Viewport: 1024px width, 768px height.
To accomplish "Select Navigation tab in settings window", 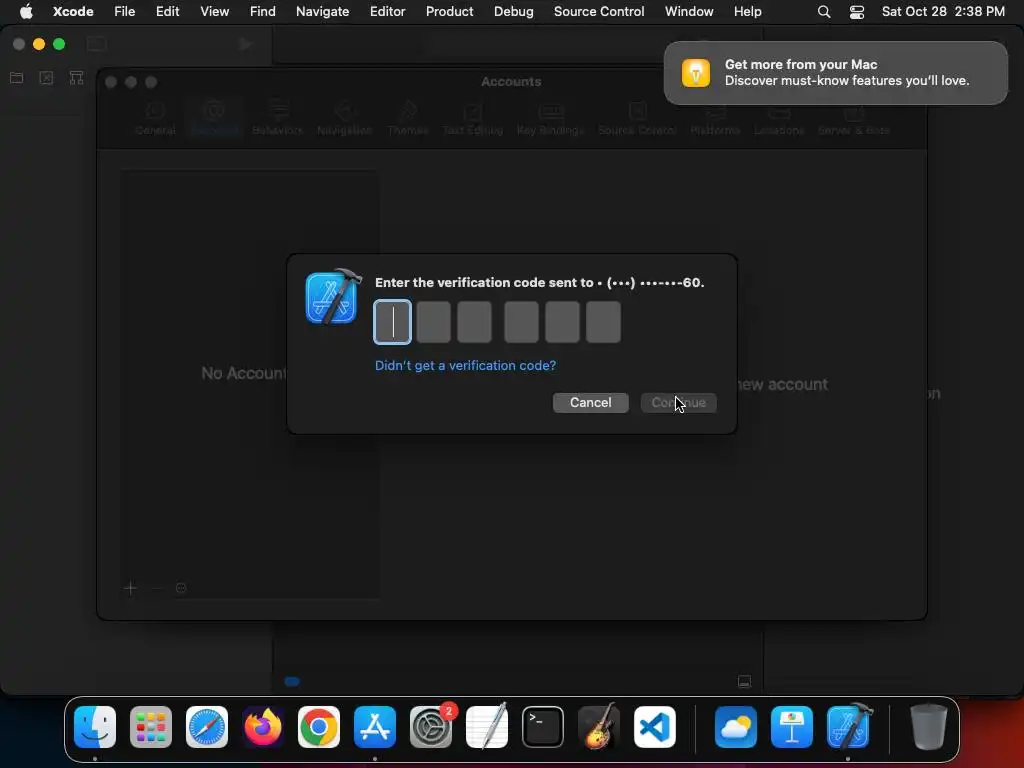I will click(344, 119).
